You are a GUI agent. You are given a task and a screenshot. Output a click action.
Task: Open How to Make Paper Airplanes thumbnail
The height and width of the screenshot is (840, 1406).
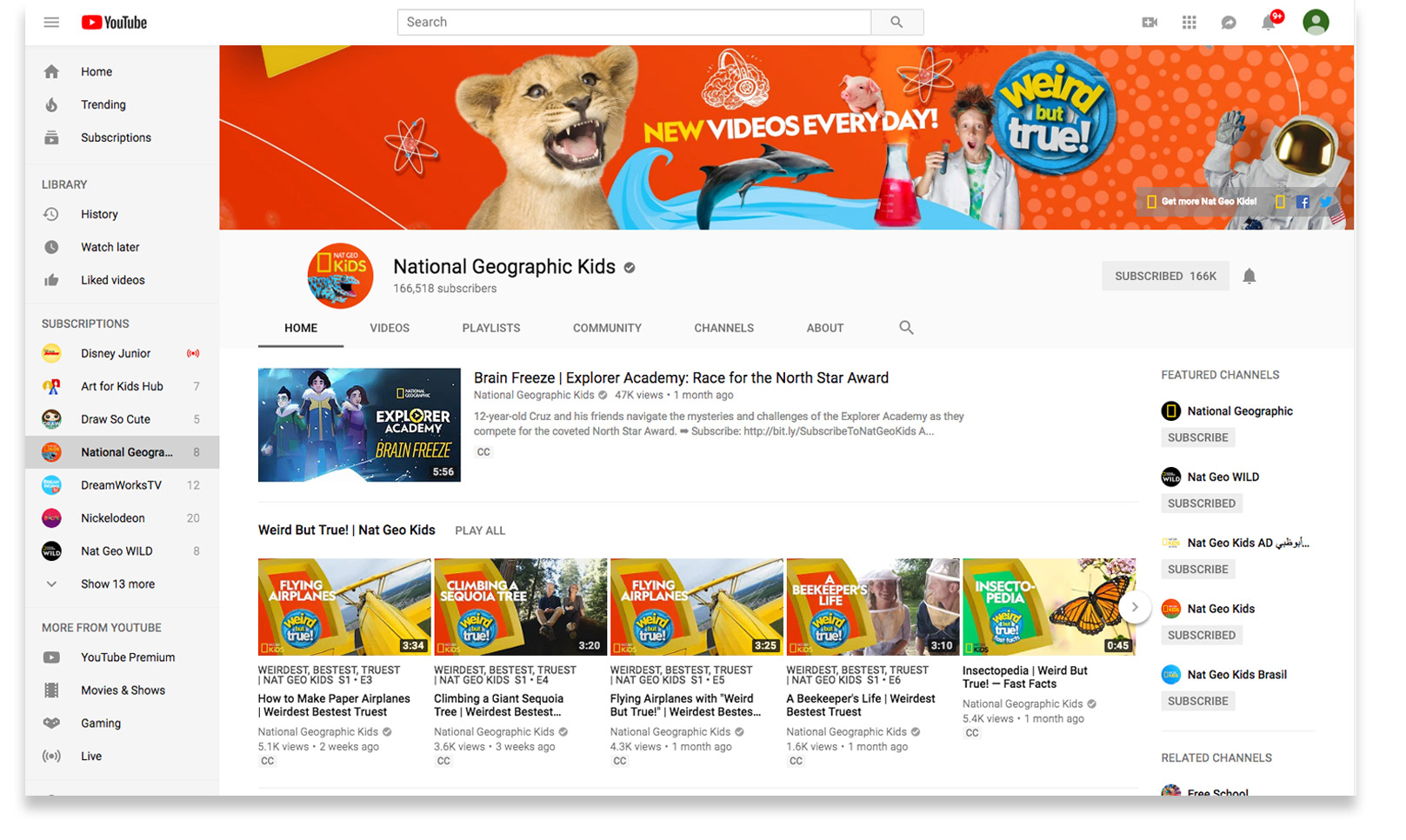(x=344, y=607)
